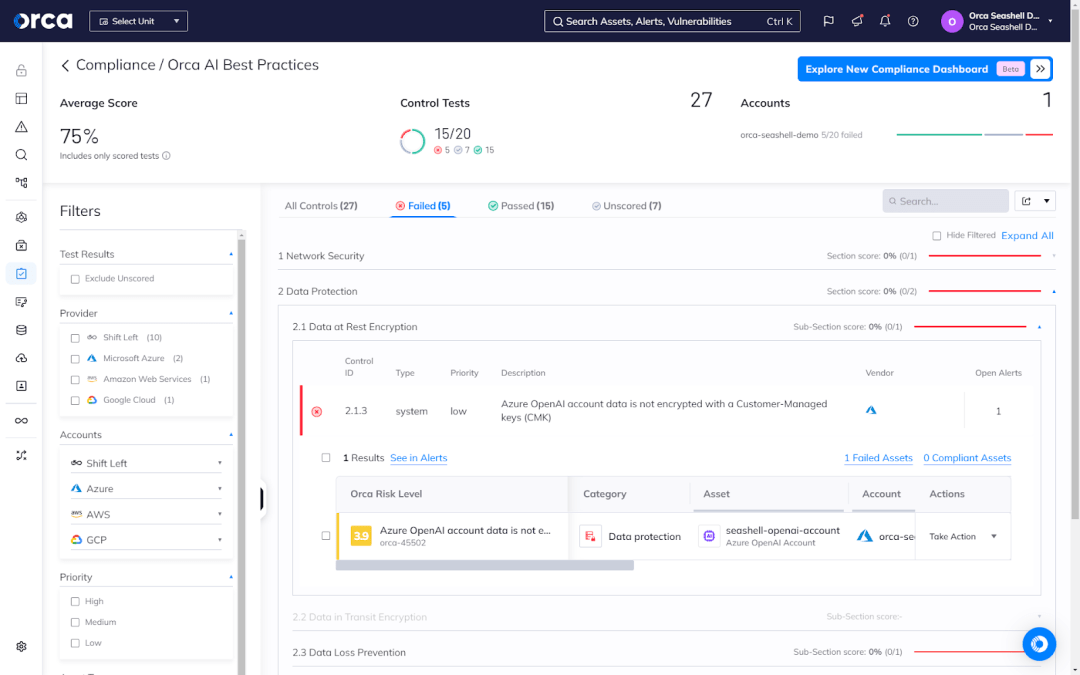Expand the GCP accounts dropdown
The image size is (1080, 675).
[x=146, y=539]
